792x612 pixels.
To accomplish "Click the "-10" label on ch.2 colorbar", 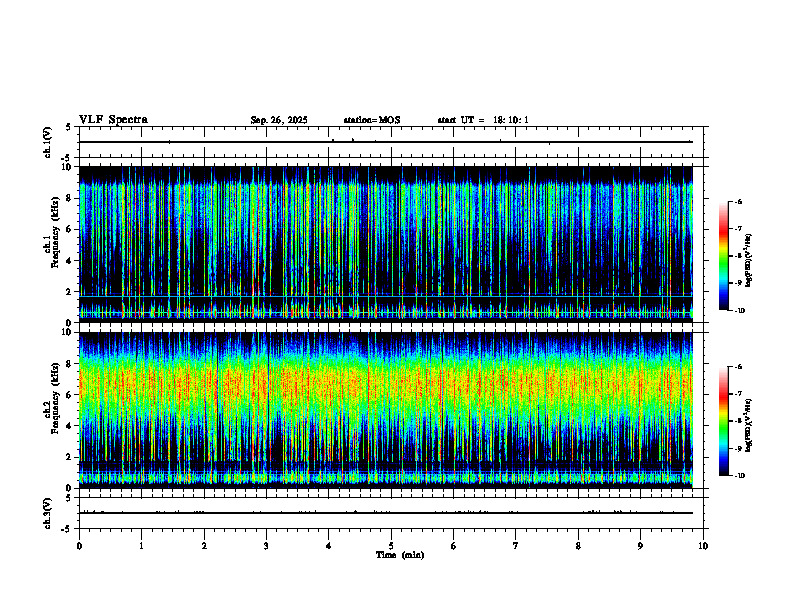I will pos(740,476).
